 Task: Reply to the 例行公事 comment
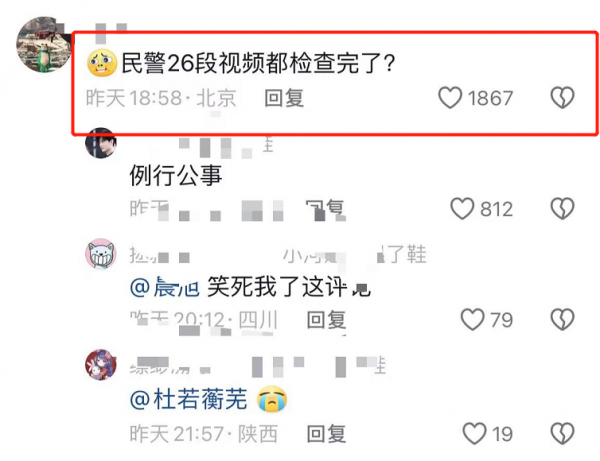(x=326, y=210)
